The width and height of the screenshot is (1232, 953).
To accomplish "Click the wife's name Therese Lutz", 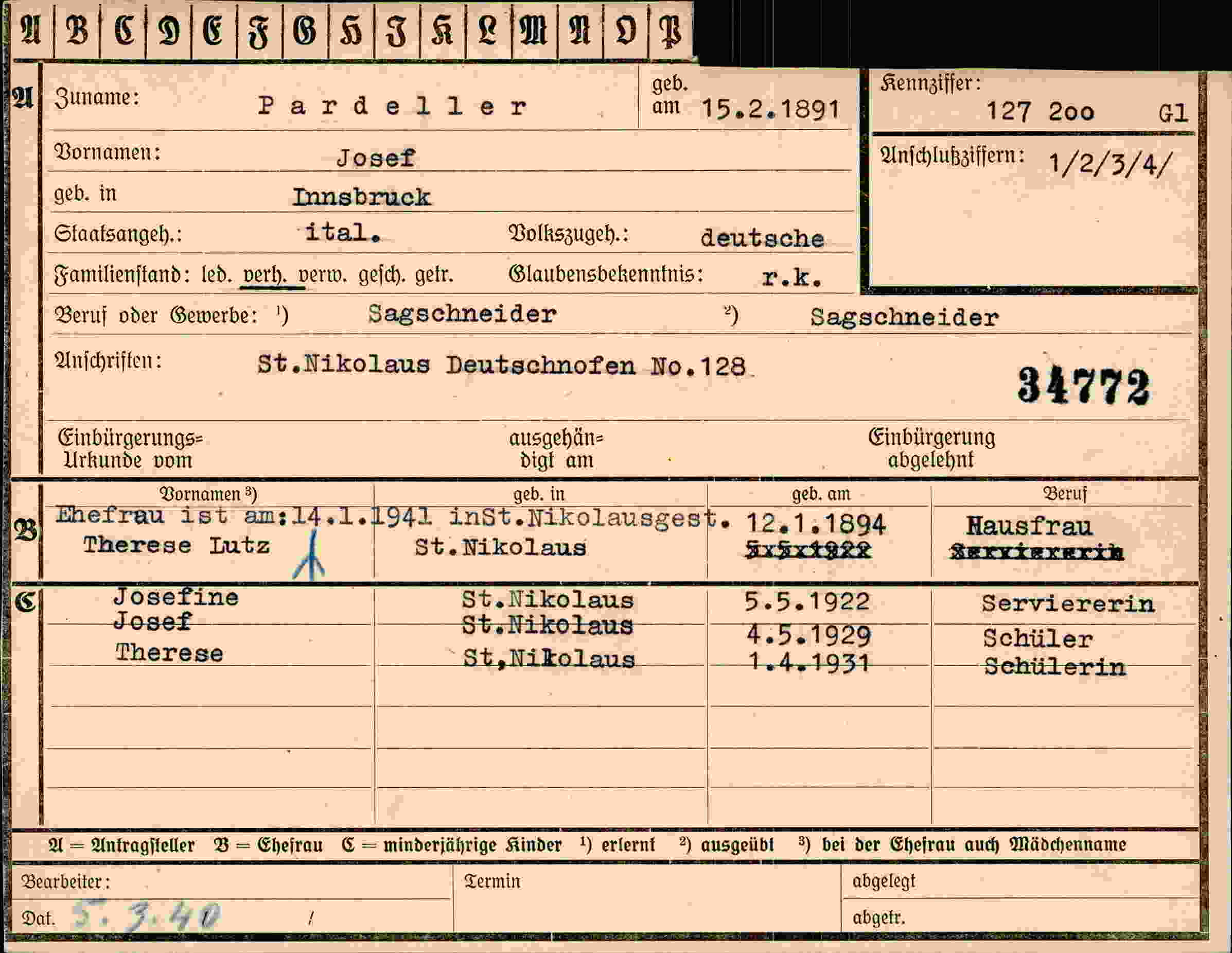I will coord(177,546).
